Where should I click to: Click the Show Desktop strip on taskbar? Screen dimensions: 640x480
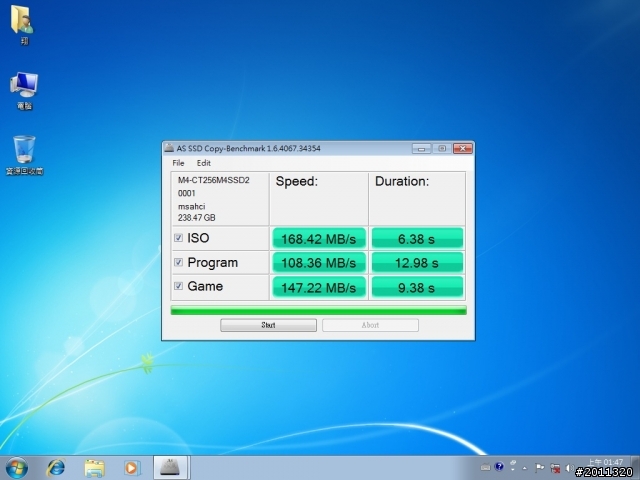point(635,468)
